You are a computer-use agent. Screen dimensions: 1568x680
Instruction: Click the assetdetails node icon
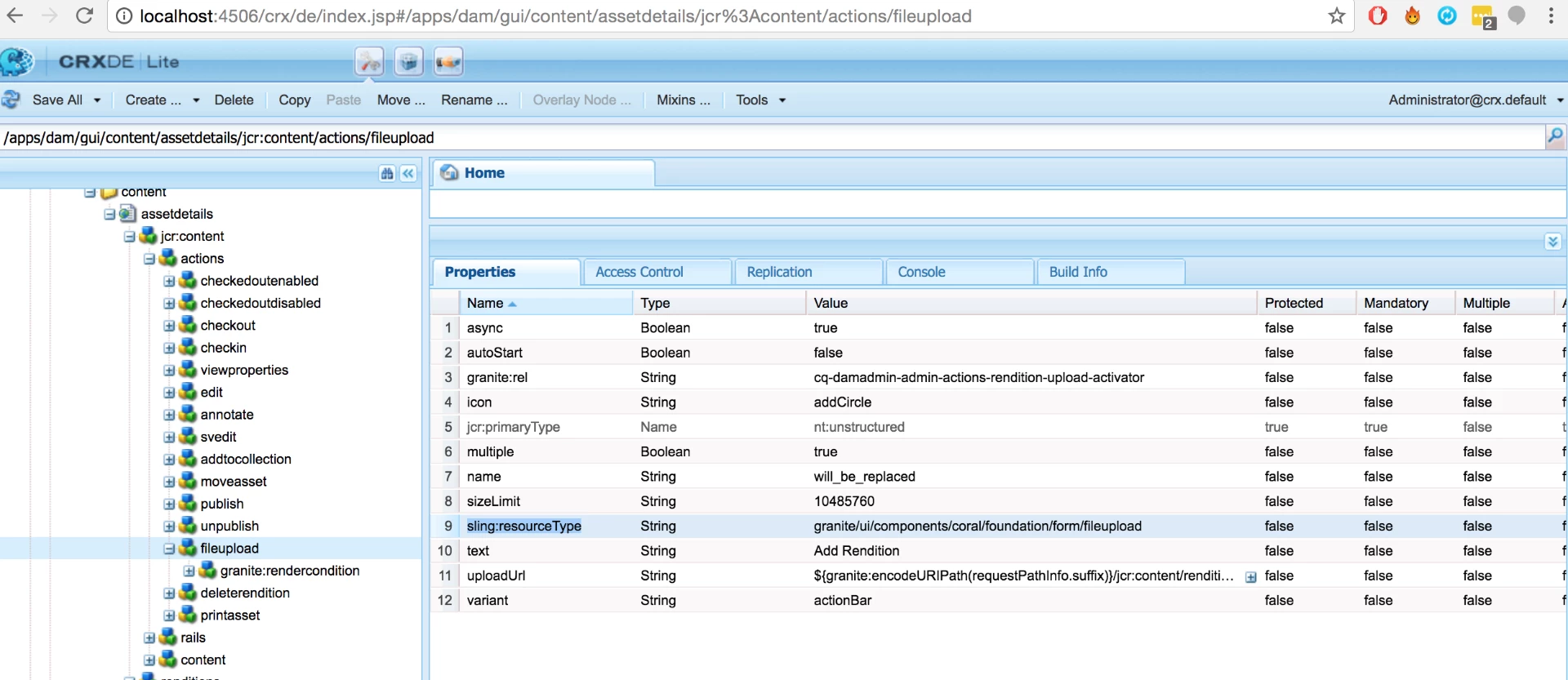coord(127,214)
